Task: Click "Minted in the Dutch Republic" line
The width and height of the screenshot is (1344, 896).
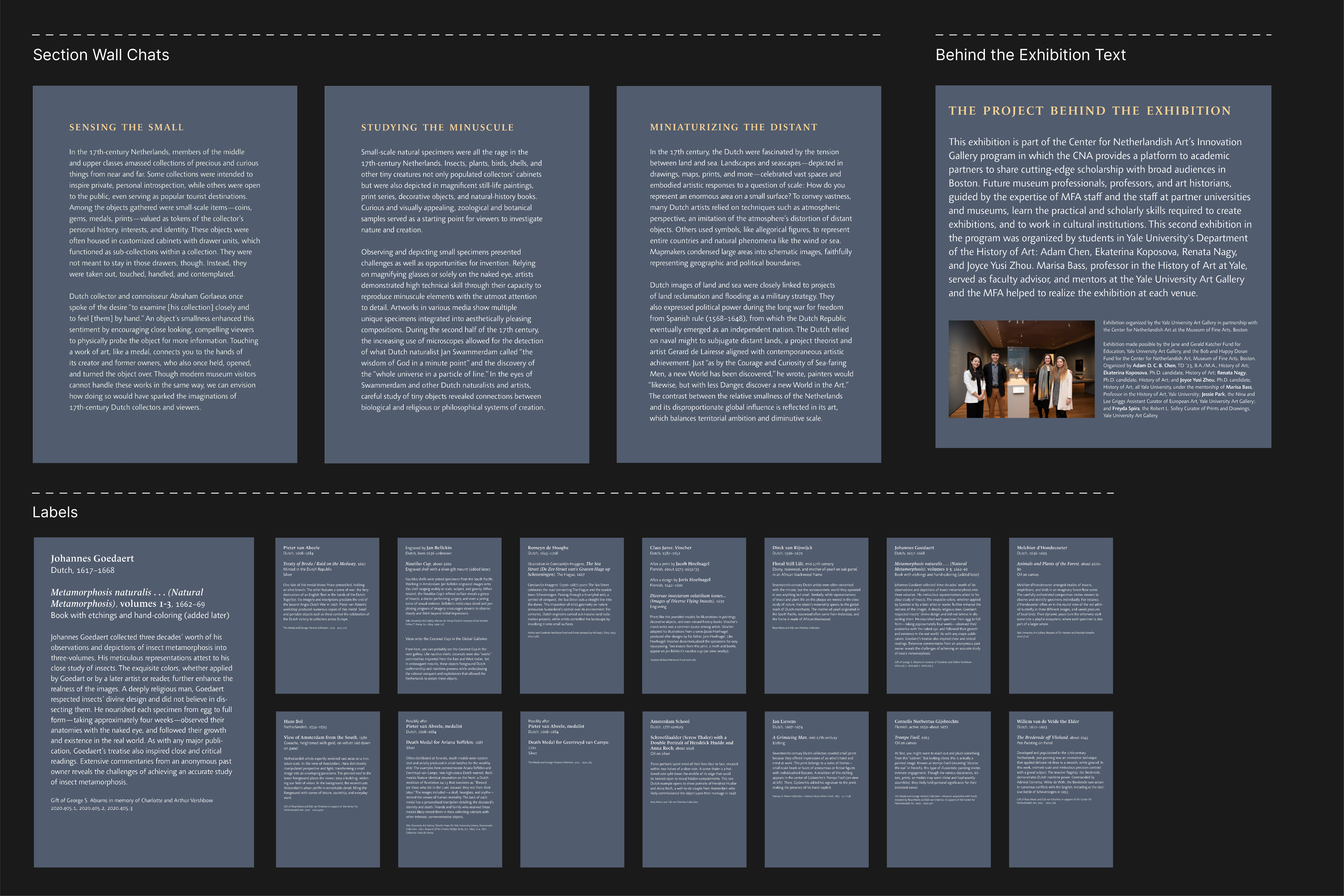Action: pyautogui.click(x=307, y=569)
